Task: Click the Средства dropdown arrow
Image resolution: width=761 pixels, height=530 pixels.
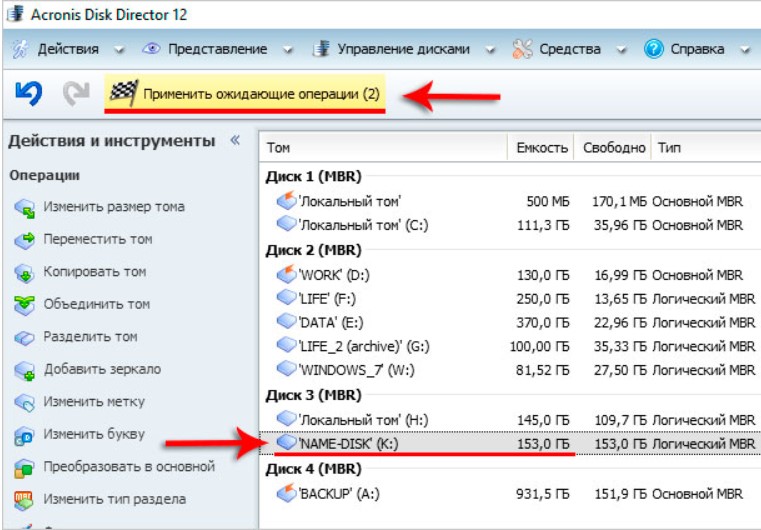Action: 621,50
